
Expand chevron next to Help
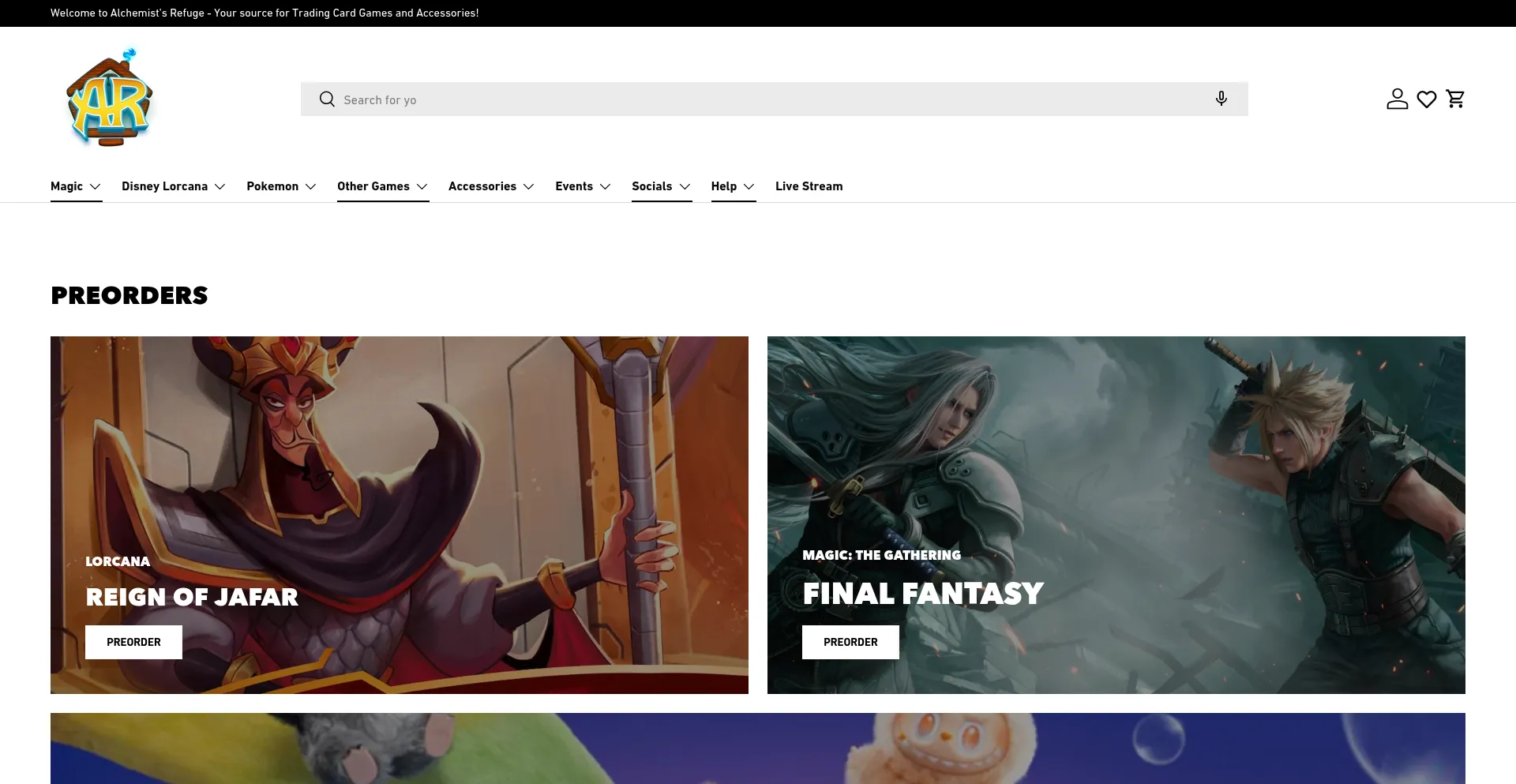749,187
